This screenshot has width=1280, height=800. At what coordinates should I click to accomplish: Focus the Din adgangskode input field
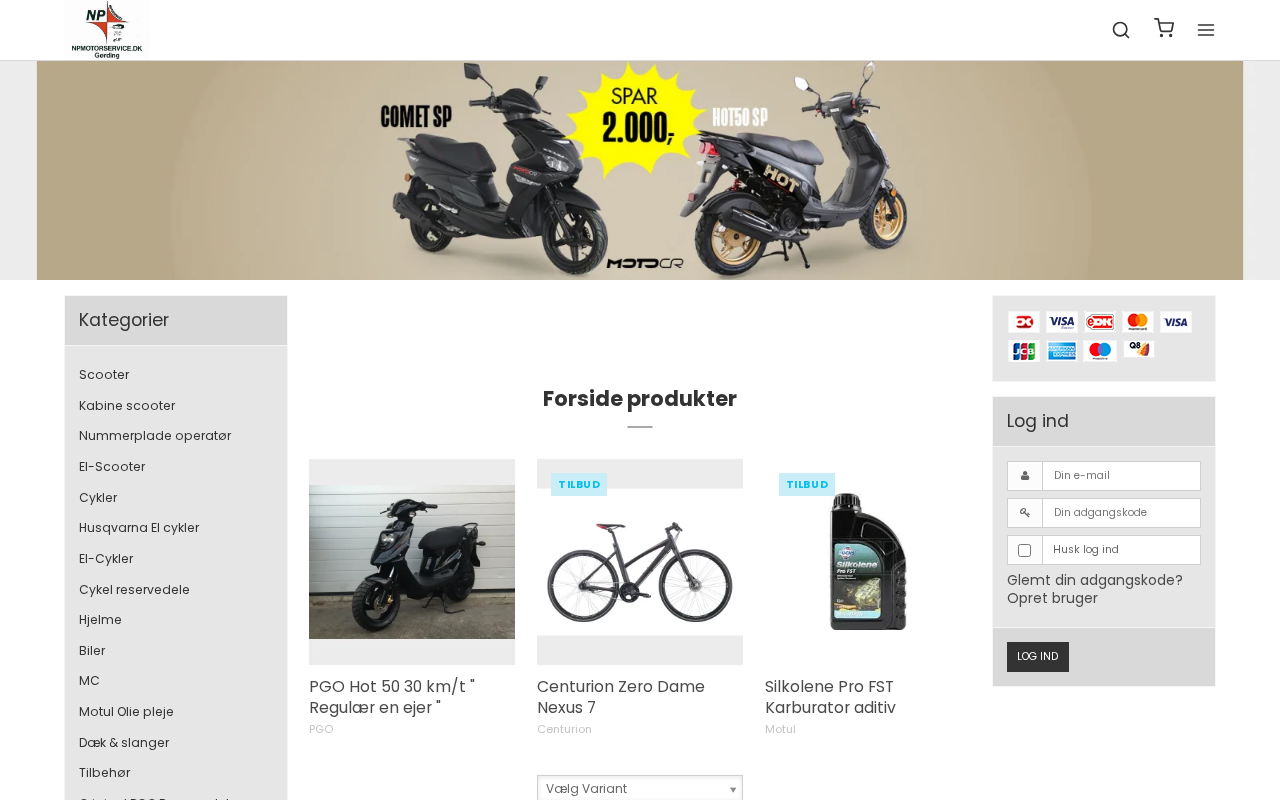point(1121,513)
